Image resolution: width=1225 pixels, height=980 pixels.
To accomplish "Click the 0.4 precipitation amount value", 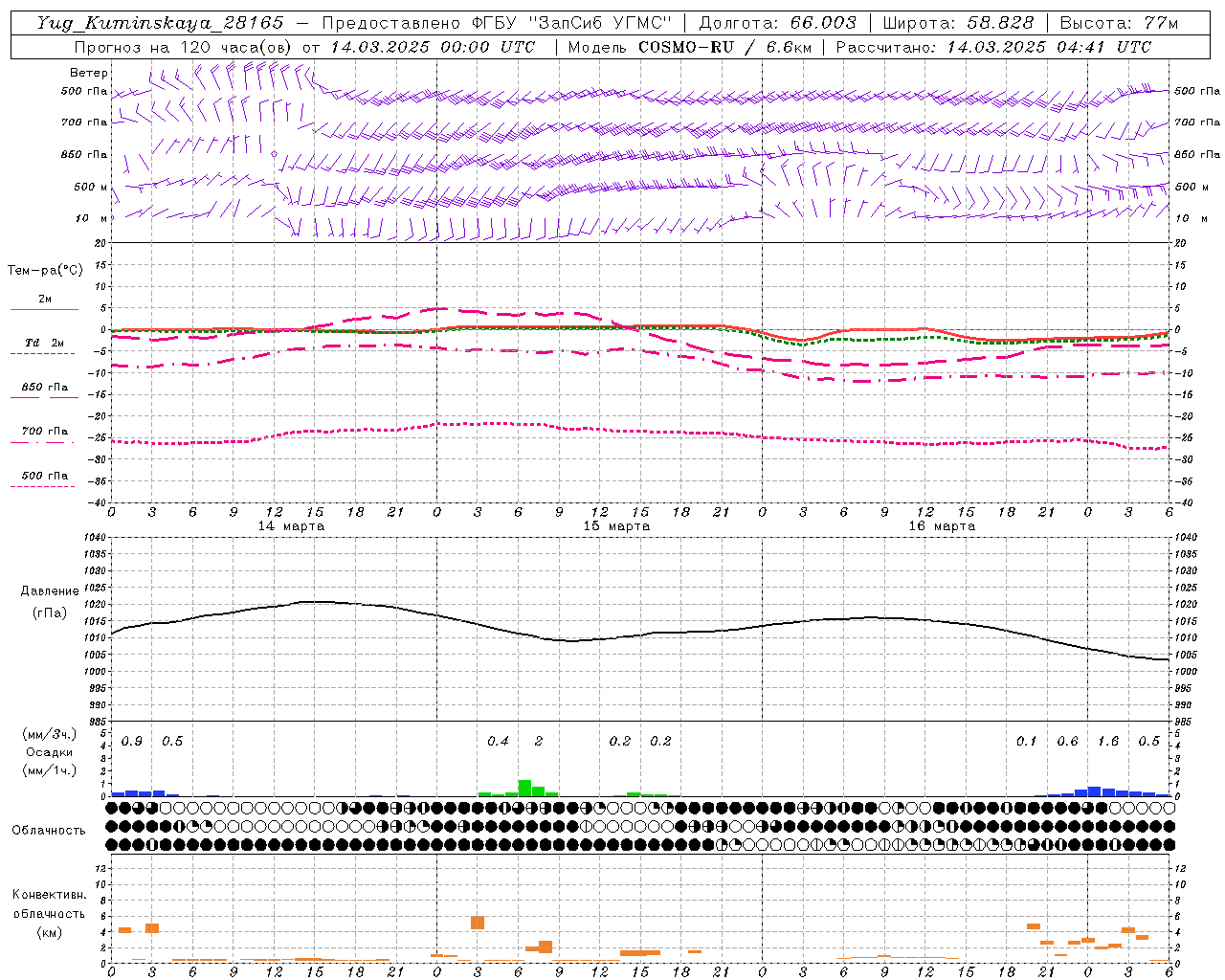I will click(498, 742).
